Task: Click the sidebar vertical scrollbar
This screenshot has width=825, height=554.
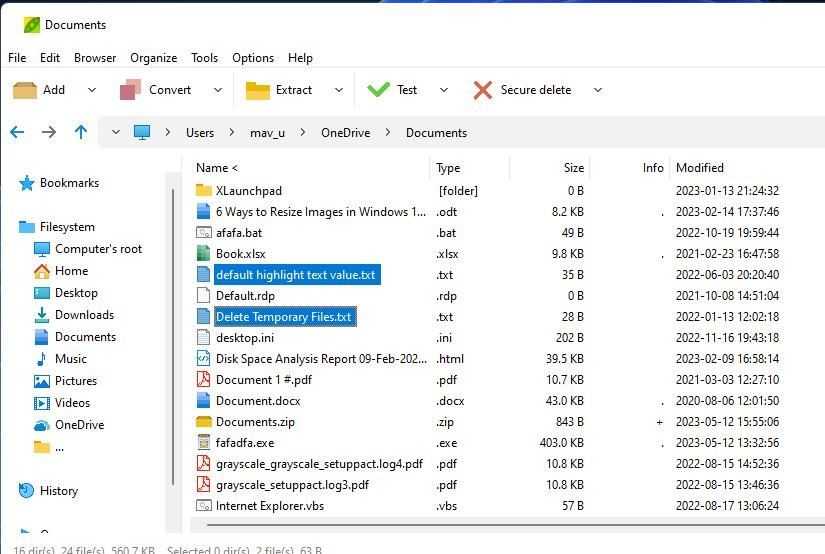Action: 173,337
